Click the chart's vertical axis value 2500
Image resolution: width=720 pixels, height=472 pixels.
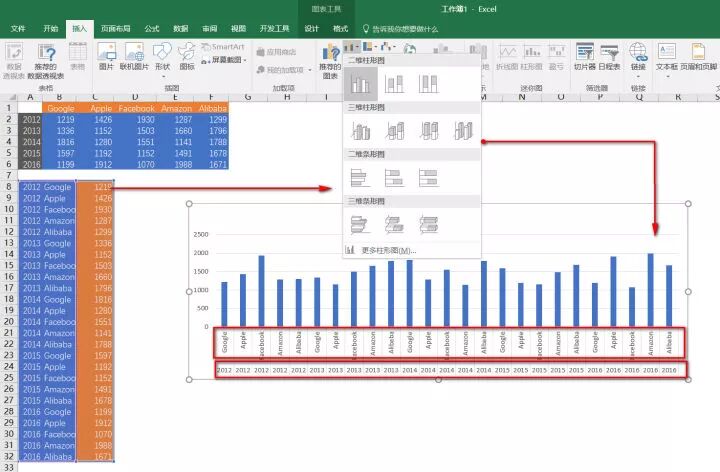(201, 234)
